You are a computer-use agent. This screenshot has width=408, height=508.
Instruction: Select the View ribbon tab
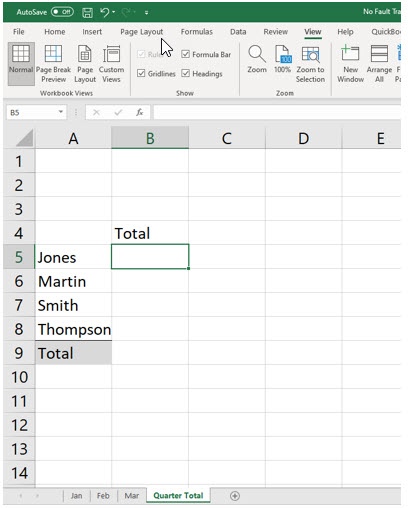(x=313, y=32)
